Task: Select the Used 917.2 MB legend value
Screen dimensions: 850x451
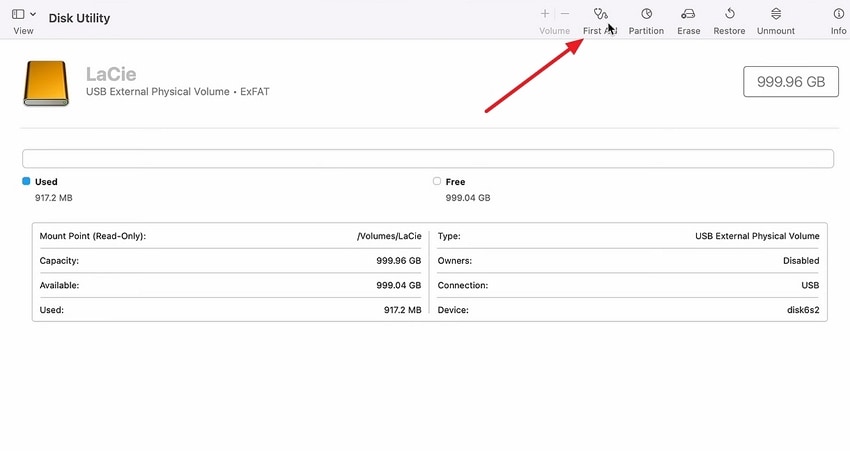Action: pos(54,198)
